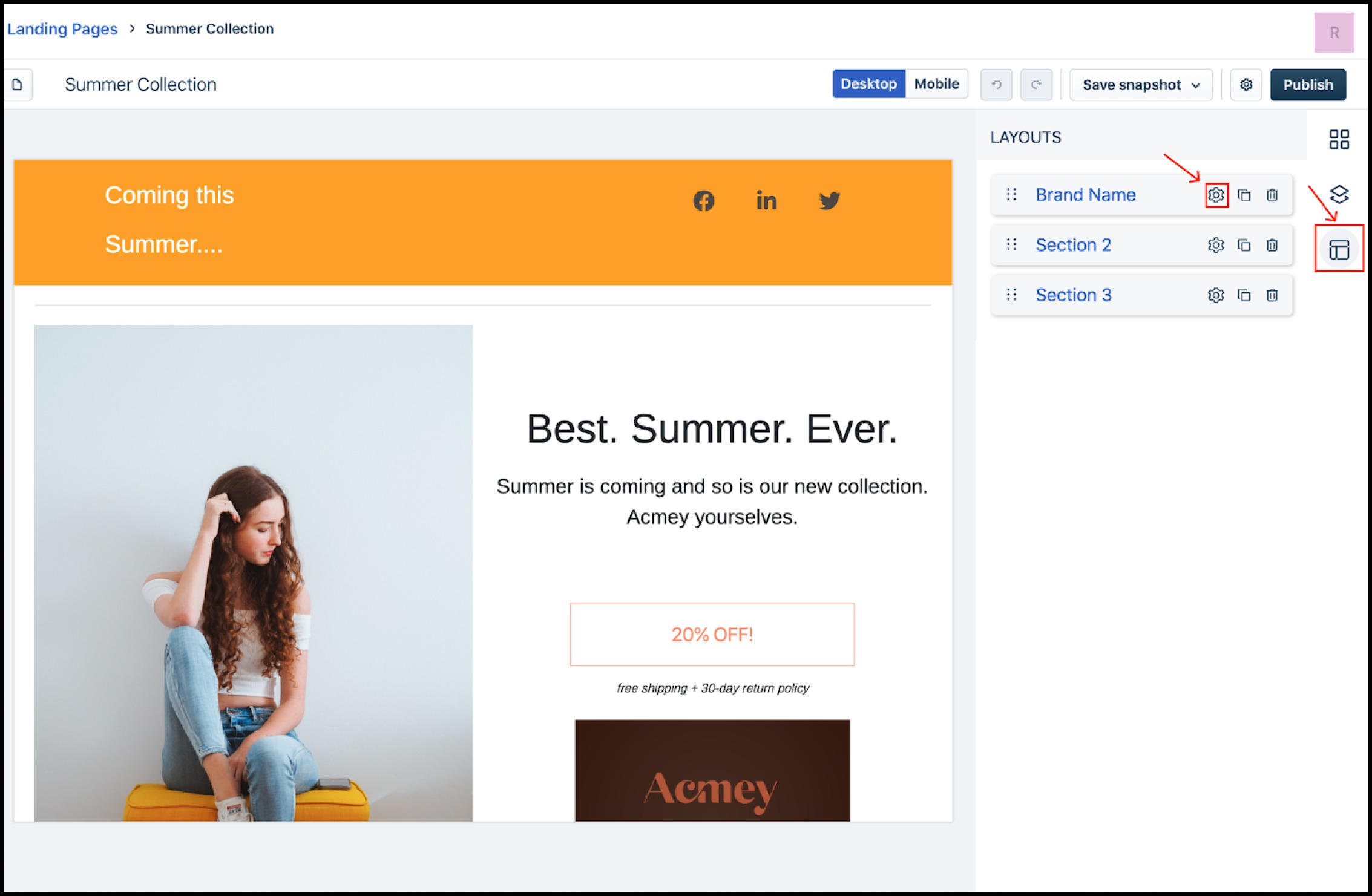The image size is (1372, 896).
Task: Open the elements grid icon in sidebar
Action: (x=1339, y=139)
